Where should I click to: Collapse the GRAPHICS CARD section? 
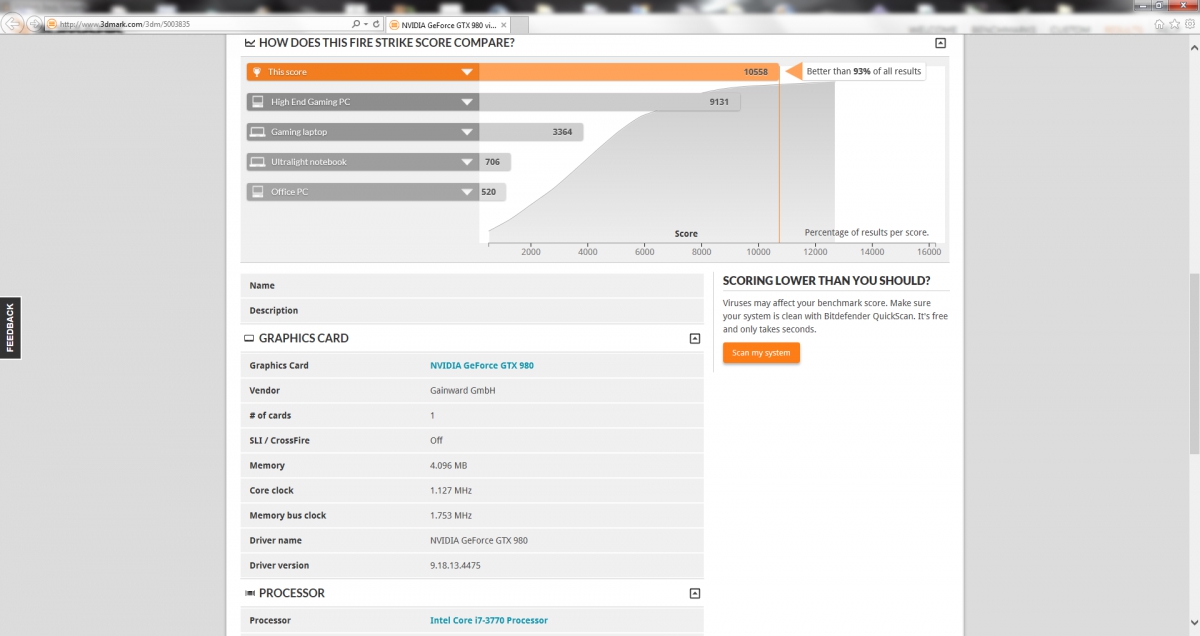click(695, 339)
